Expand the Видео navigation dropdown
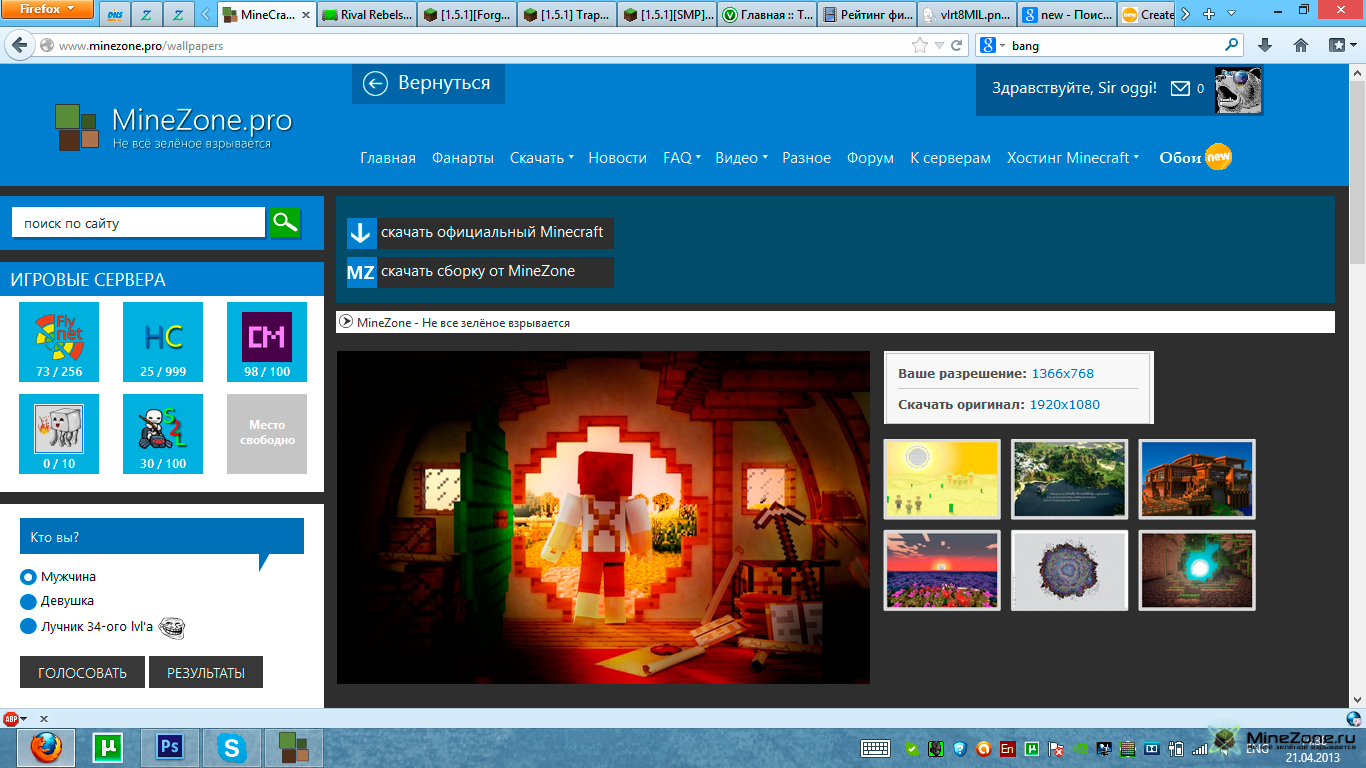 (741, 158)
